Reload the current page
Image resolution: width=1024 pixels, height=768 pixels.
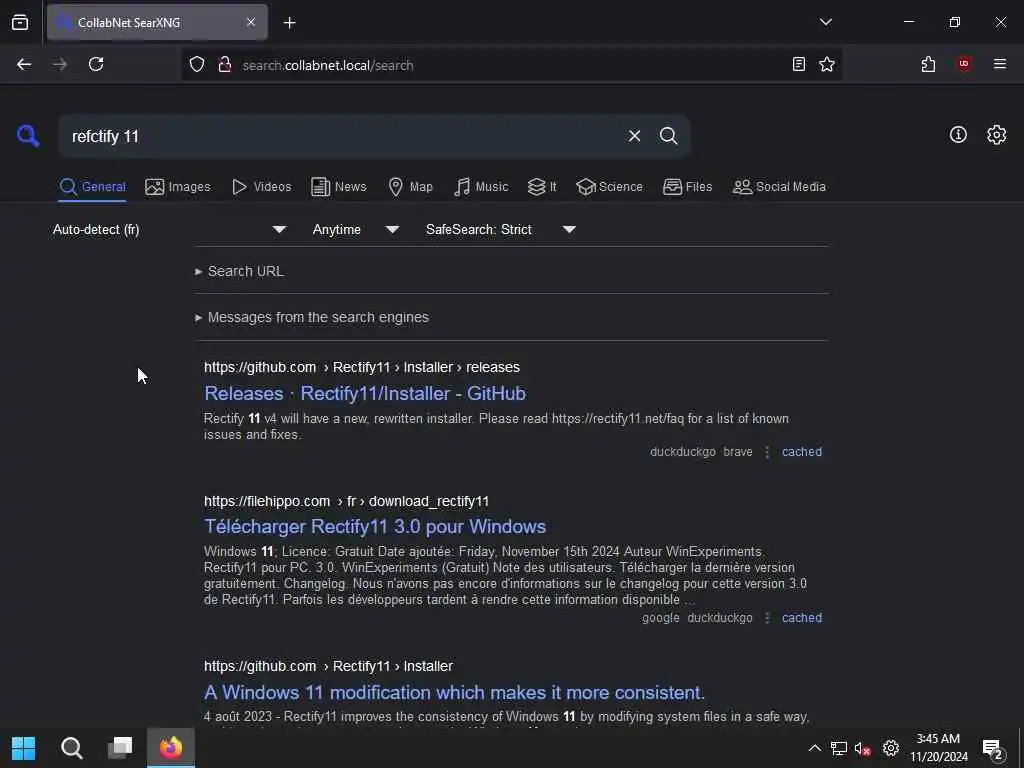pyautogui.click(x=96, y=64)
